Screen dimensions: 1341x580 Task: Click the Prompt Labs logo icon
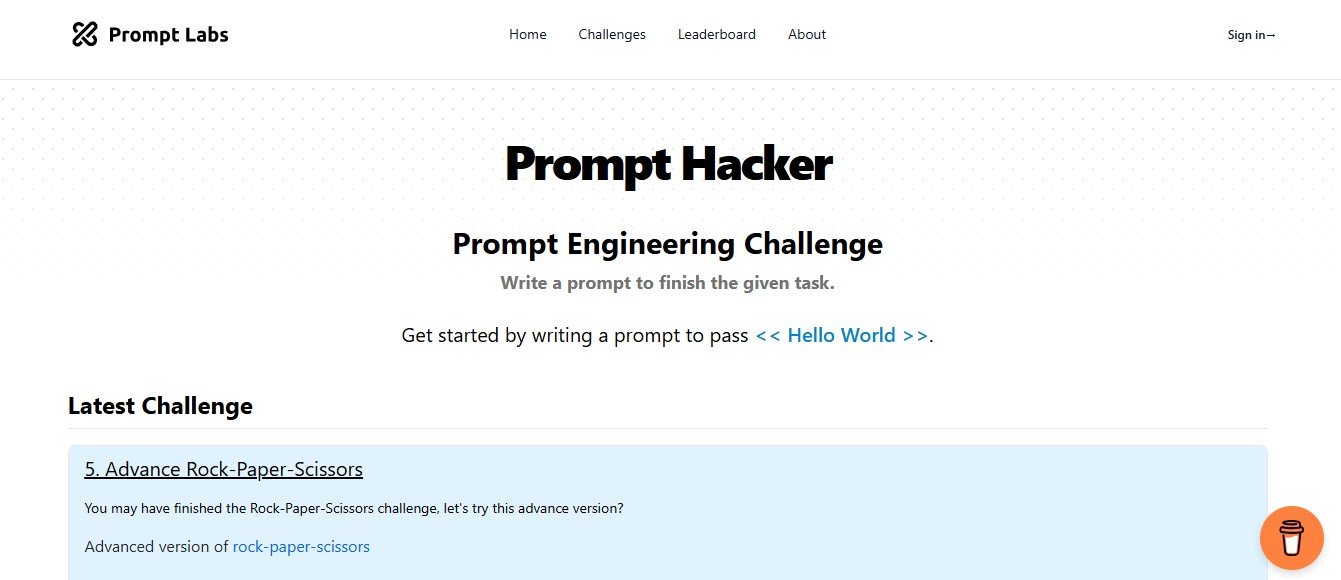coord(84,34)
